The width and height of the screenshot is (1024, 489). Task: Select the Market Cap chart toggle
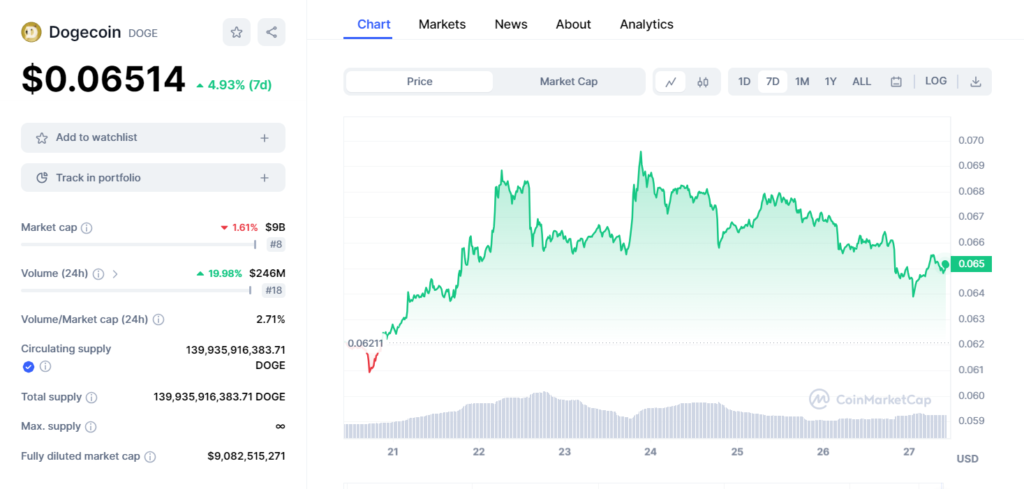[x=568, y=82]
